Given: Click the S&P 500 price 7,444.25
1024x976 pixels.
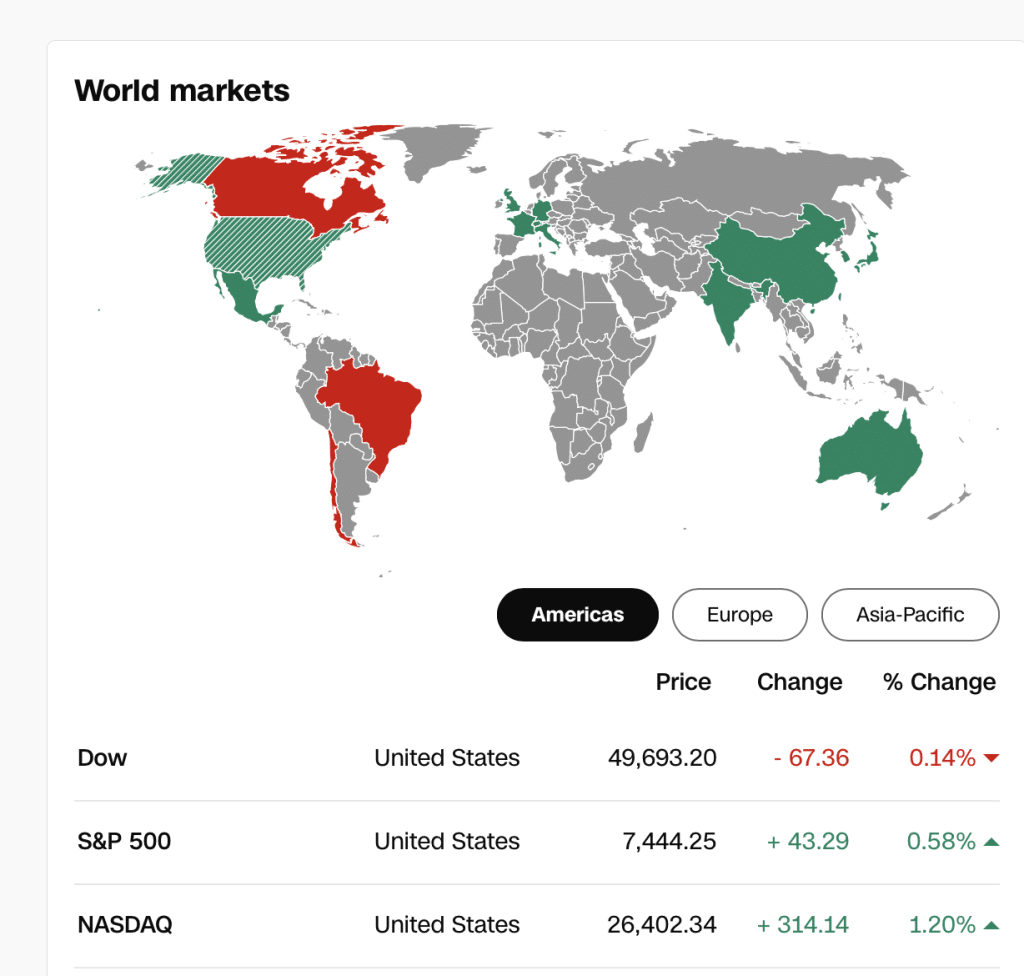Looking at the screenshot, I should click(669, 841).
